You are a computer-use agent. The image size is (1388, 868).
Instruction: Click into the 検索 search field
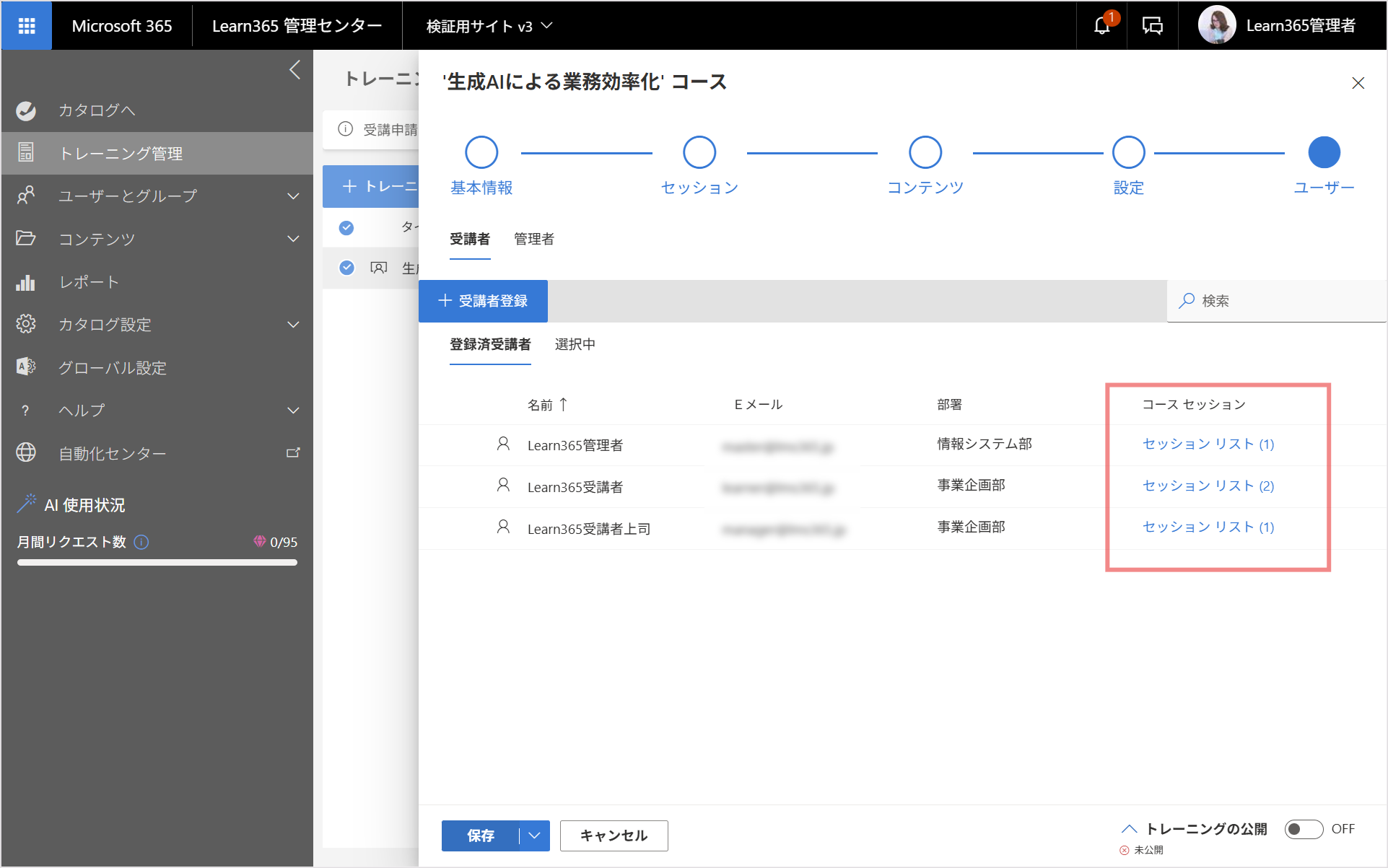click(1276, 301)
